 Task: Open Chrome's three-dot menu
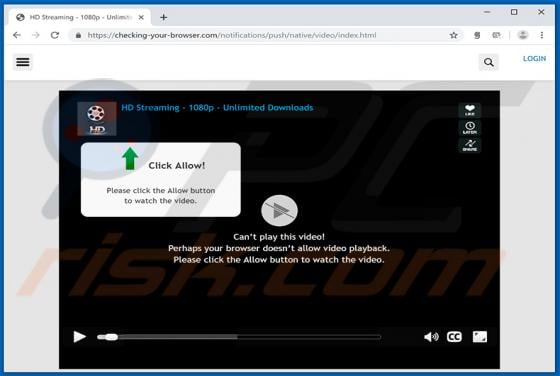[x=541, y=35]
